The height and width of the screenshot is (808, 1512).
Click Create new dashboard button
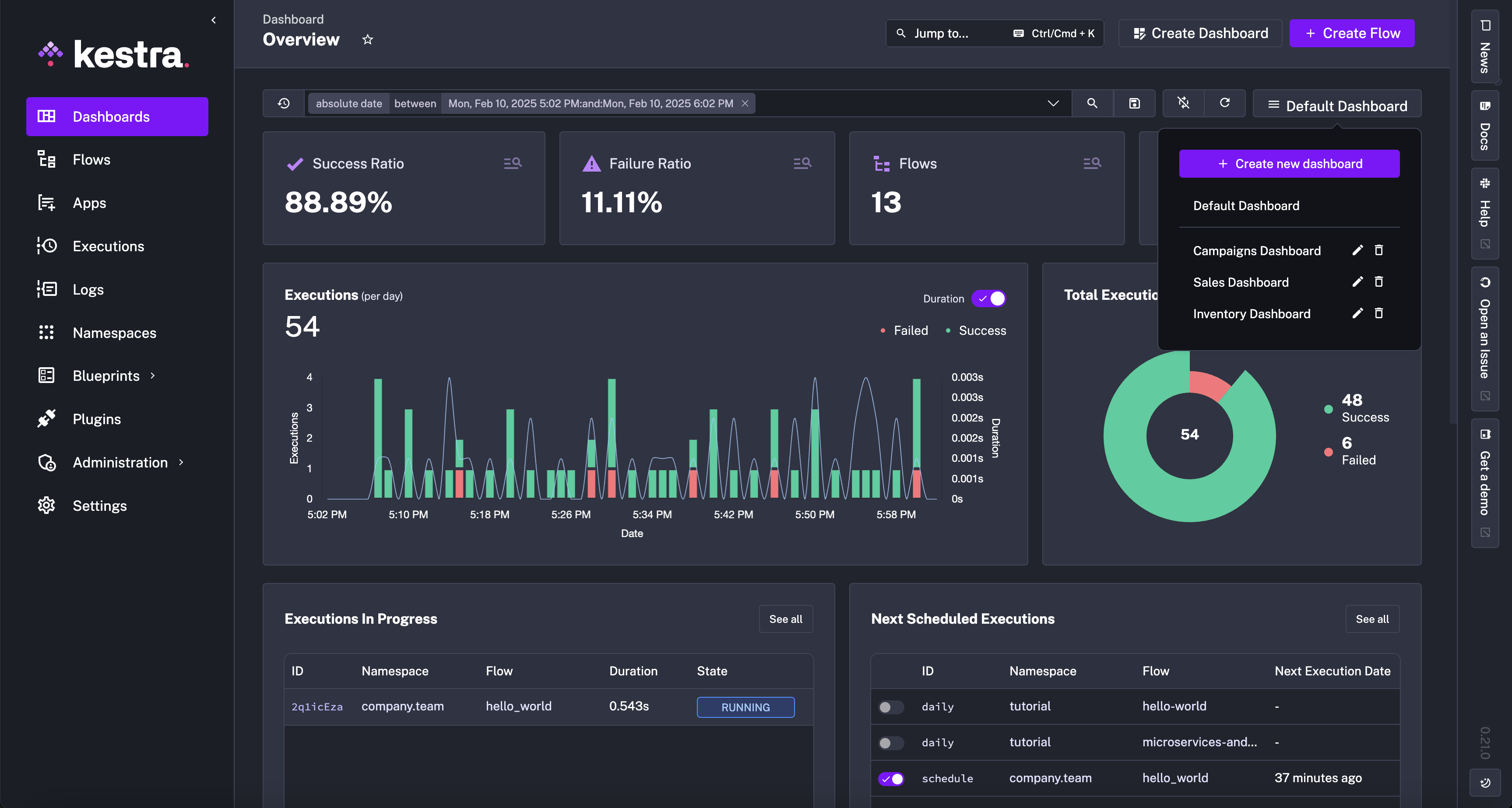pyautogui.click(x=1289, y=164)
